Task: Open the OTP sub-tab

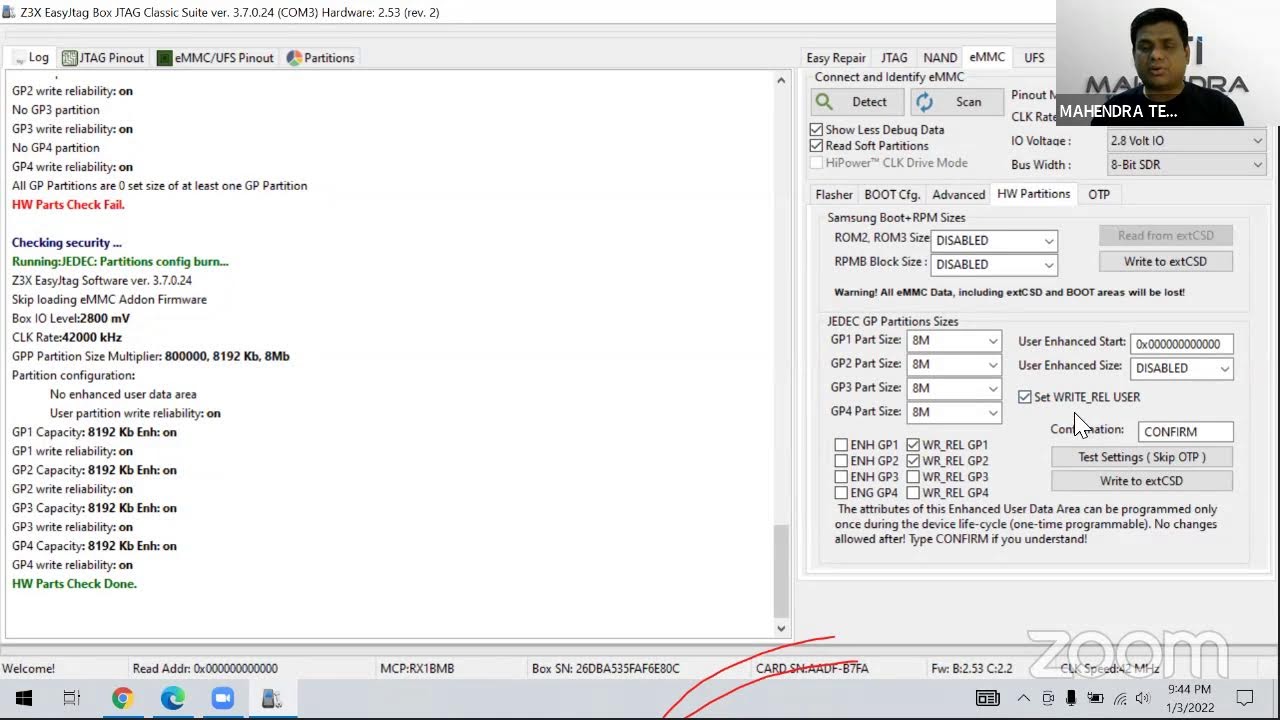Action: coord(1099,195)
